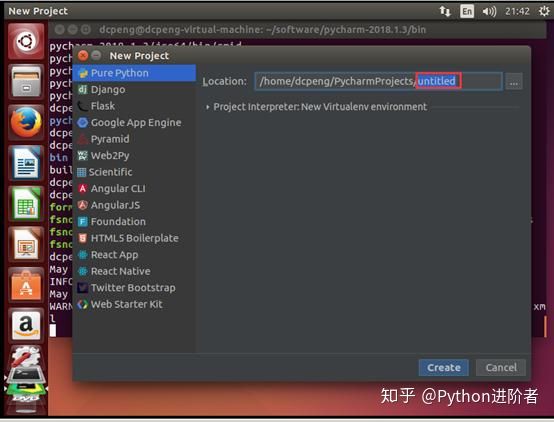Choose the Scientific project type
This screenshot has width=554, height=422.
(x=134, y=172)
